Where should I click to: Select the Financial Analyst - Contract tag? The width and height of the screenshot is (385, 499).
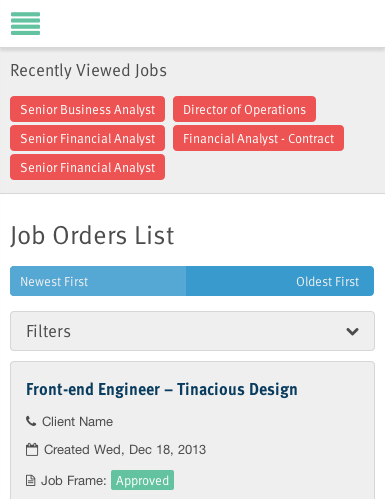tap(258, 138)
